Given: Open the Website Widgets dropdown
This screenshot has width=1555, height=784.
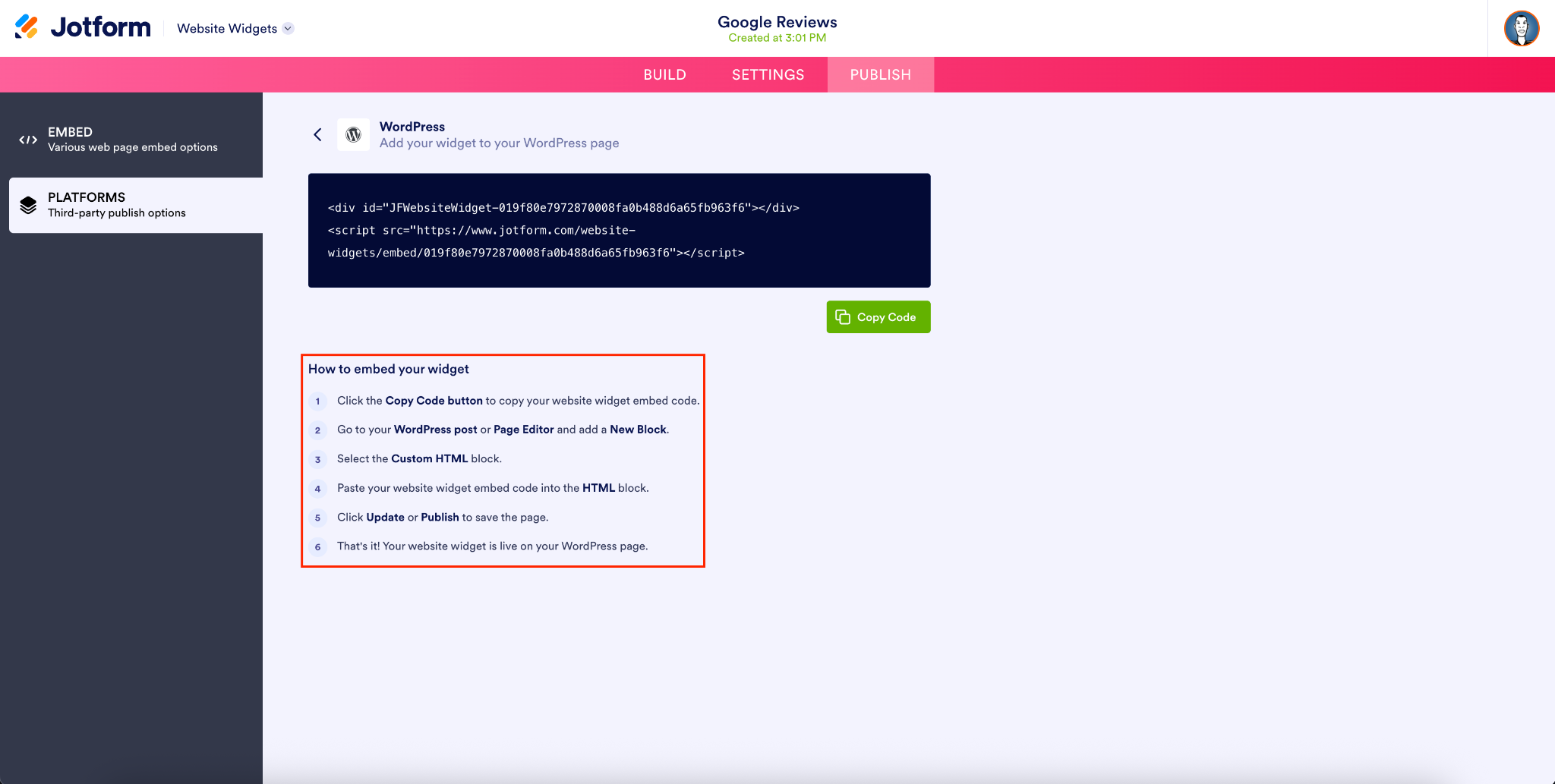Looking at the screenshot, I should pos(235,28).
